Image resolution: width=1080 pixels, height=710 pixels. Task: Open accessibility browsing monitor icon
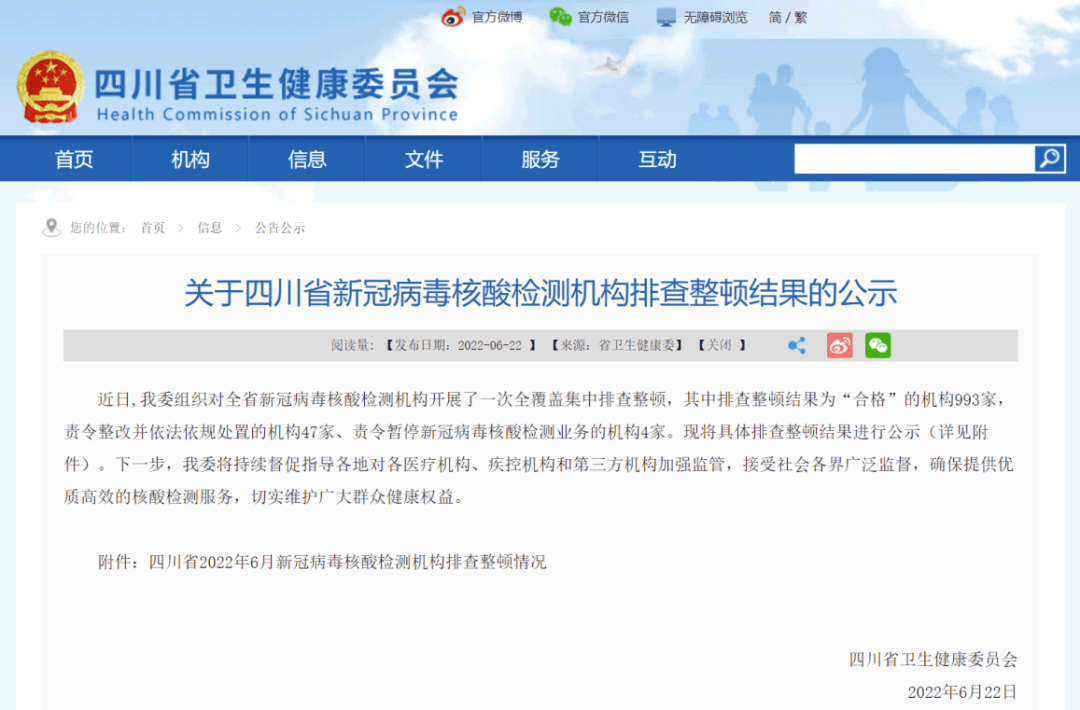[x=666, y=17]
